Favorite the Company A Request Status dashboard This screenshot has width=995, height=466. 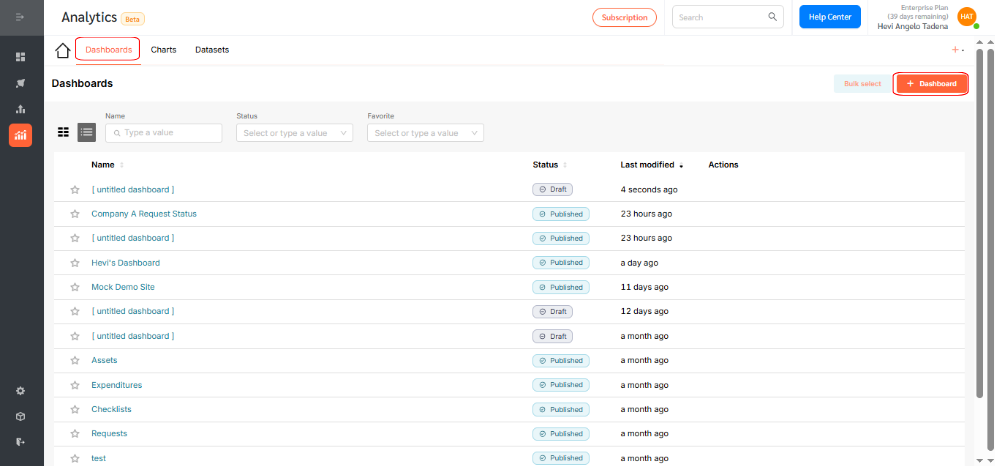(x=75, y=214)
